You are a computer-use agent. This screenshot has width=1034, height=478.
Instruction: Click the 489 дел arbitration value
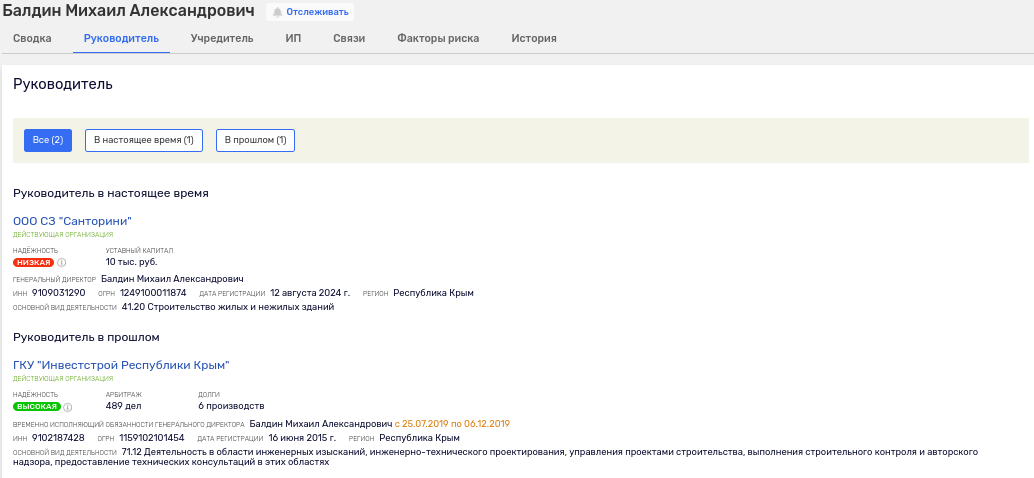tap(123, 406)
